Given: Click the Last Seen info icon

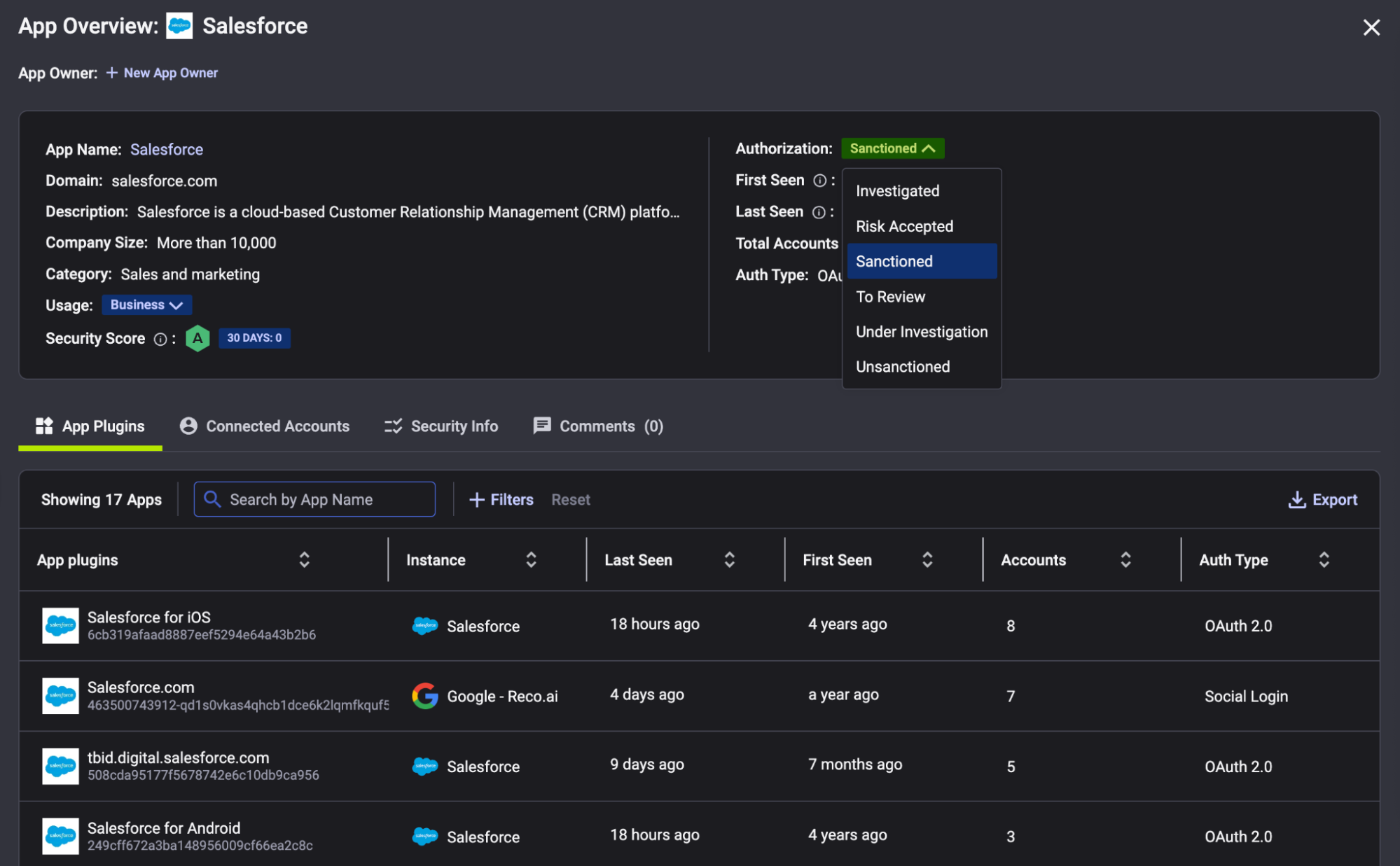Looking at the screenshot, I should click(x=819, y=212).
